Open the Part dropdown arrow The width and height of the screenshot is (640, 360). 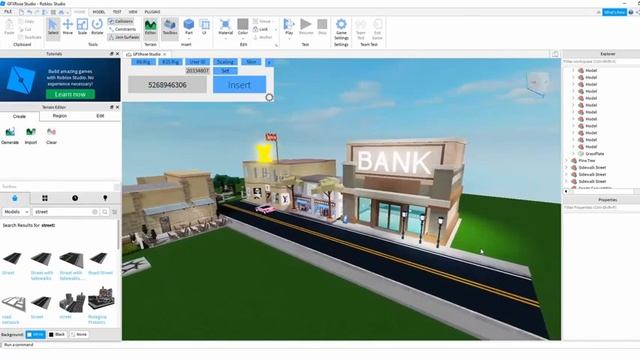pyautogui.click(x=189, y=39)
